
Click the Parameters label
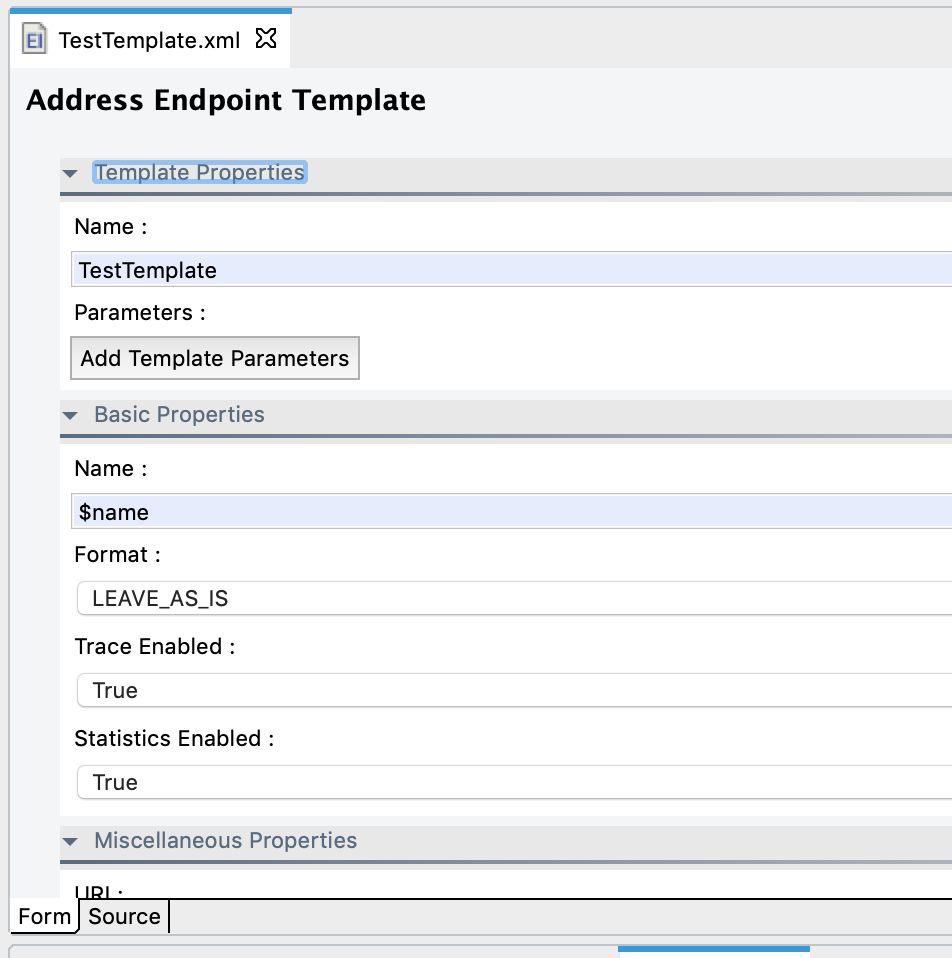(x=140, y=313)
